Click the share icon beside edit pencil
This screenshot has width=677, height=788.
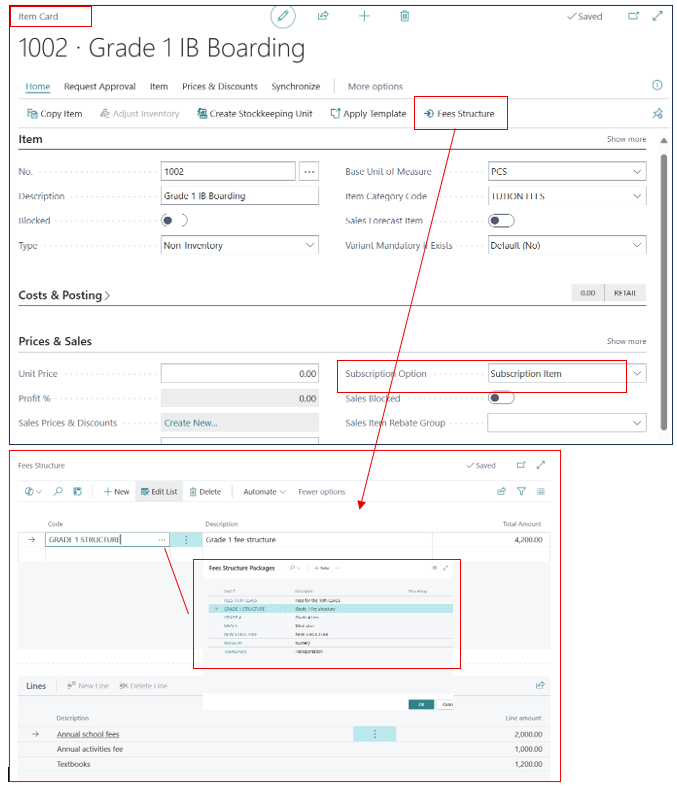click(323, 16)
